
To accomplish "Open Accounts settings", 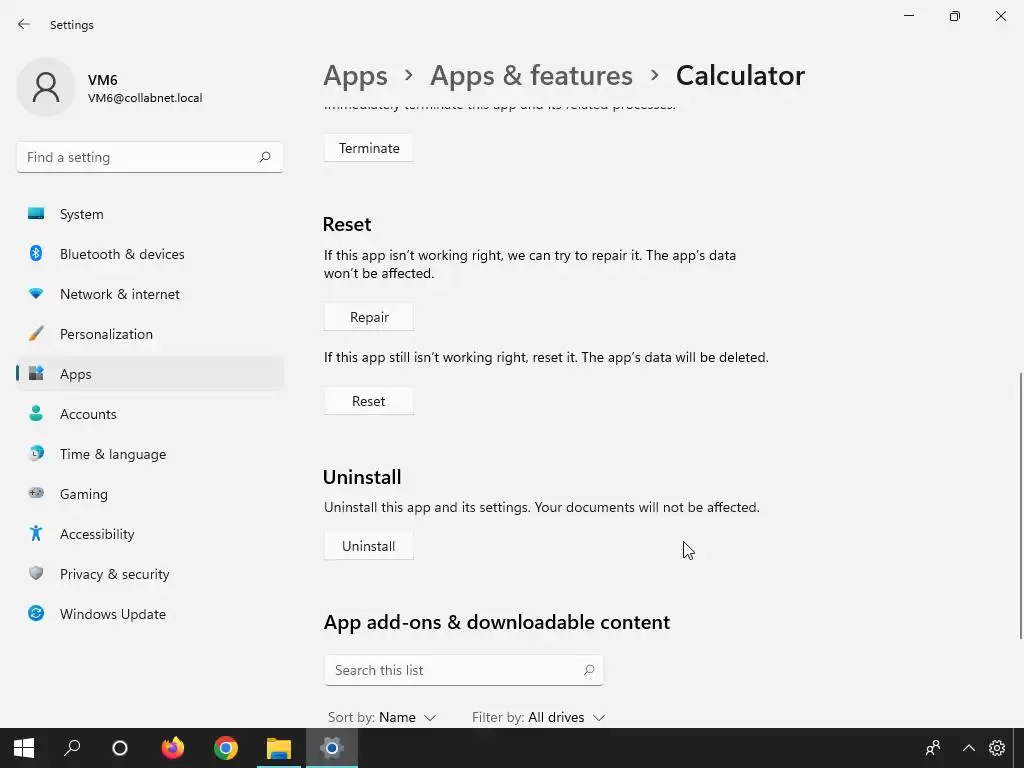I will [150, 414].
